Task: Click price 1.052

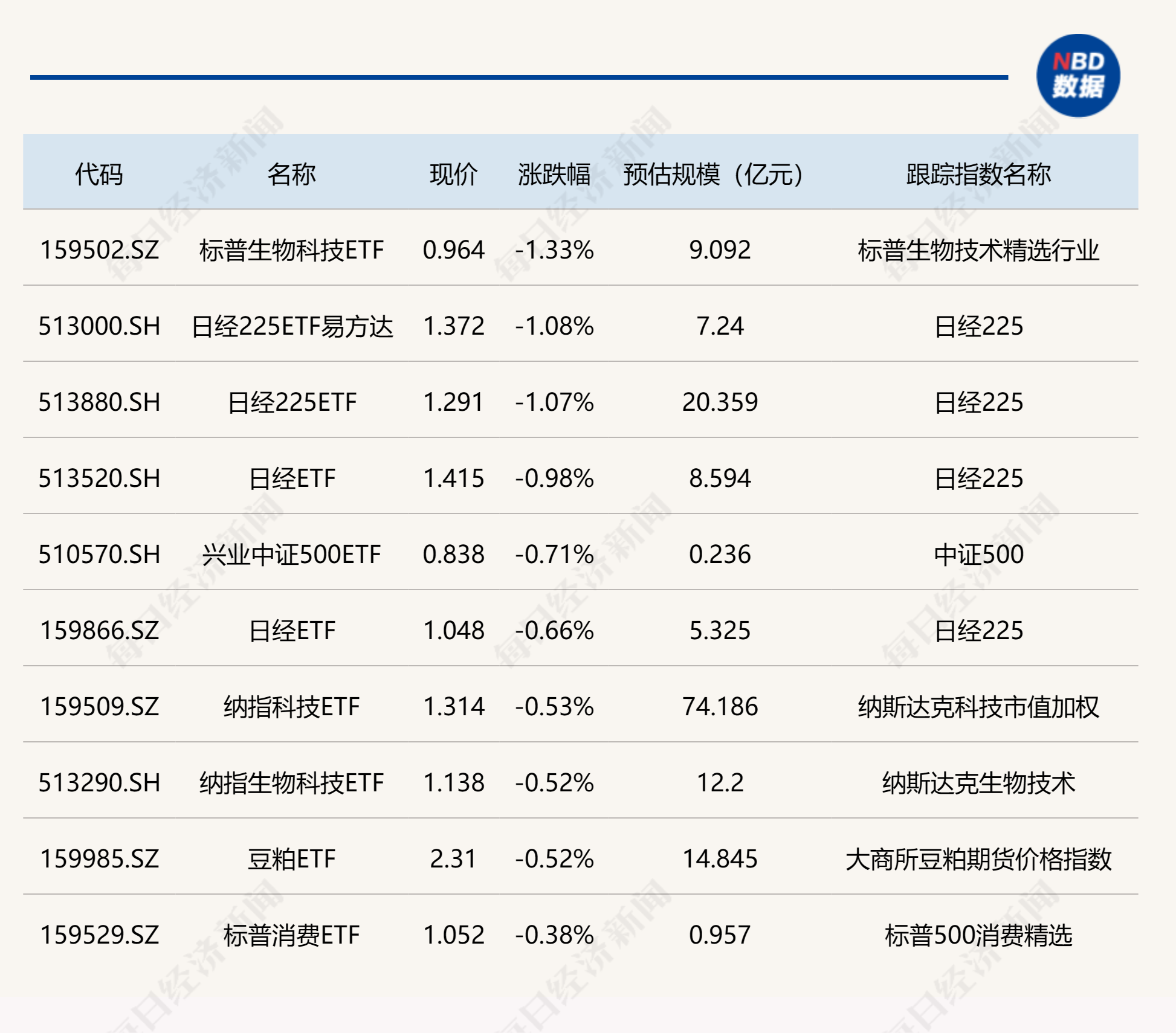Action: coord(454,935)
